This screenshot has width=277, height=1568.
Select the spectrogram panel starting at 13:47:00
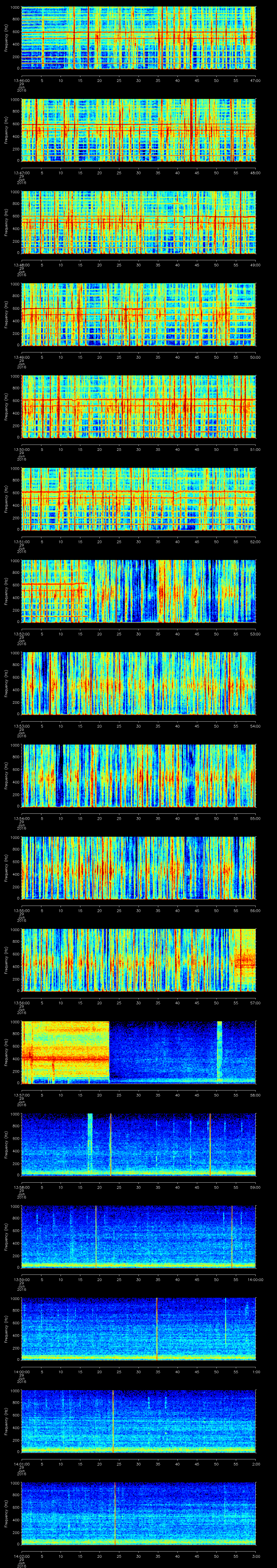coord(139,130)
